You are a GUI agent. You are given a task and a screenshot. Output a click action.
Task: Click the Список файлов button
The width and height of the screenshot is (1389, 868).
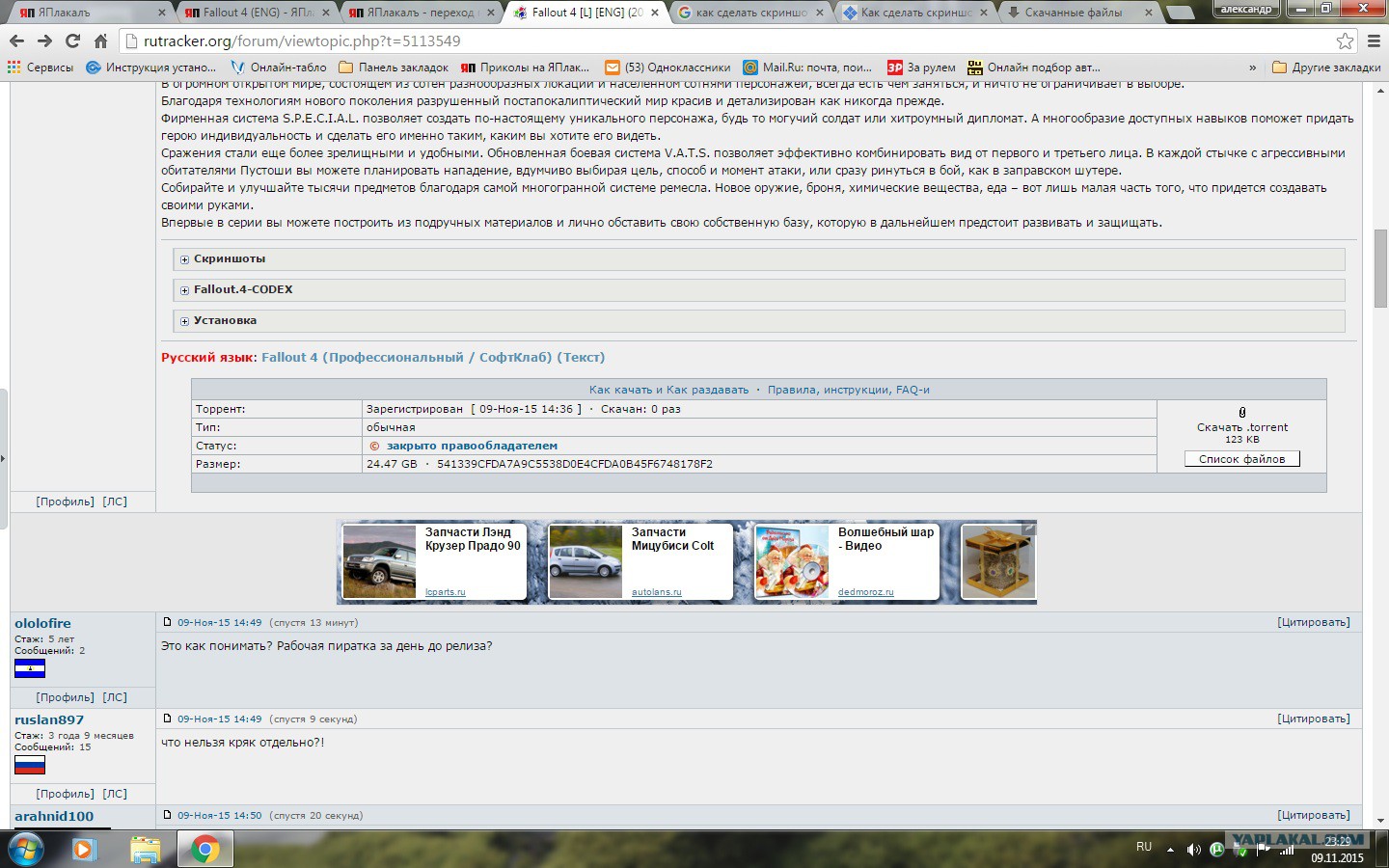(1242, 459)
